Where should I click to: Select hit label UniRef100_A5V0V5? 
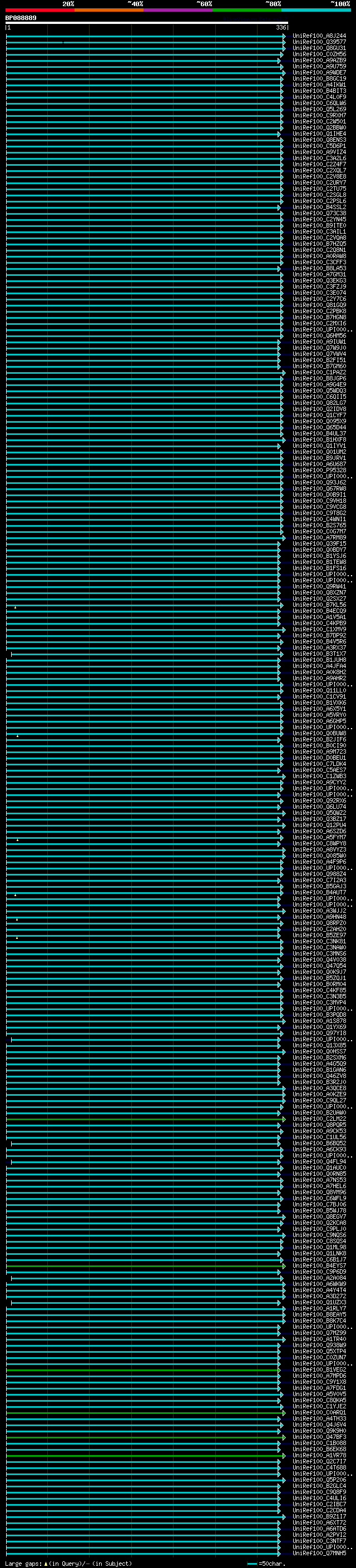click(319, 1394)
